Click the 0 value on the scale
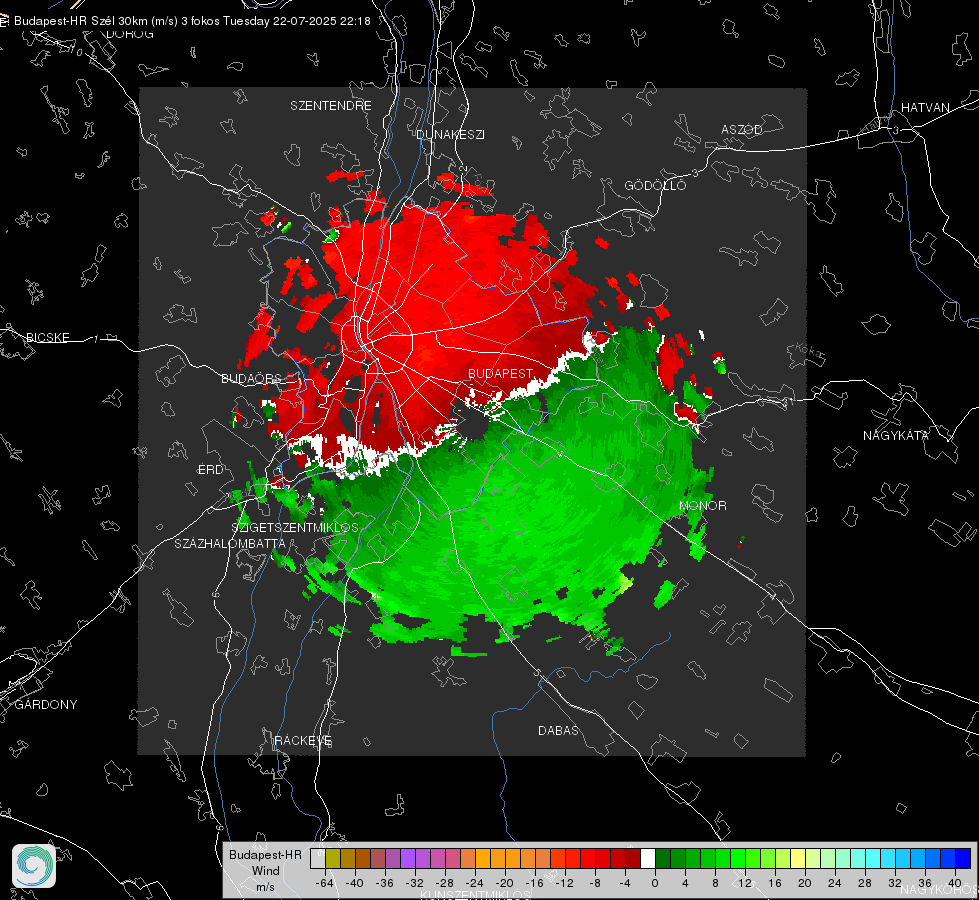The width and height of the screenshot is (979, 900). [x=655, y=883]
